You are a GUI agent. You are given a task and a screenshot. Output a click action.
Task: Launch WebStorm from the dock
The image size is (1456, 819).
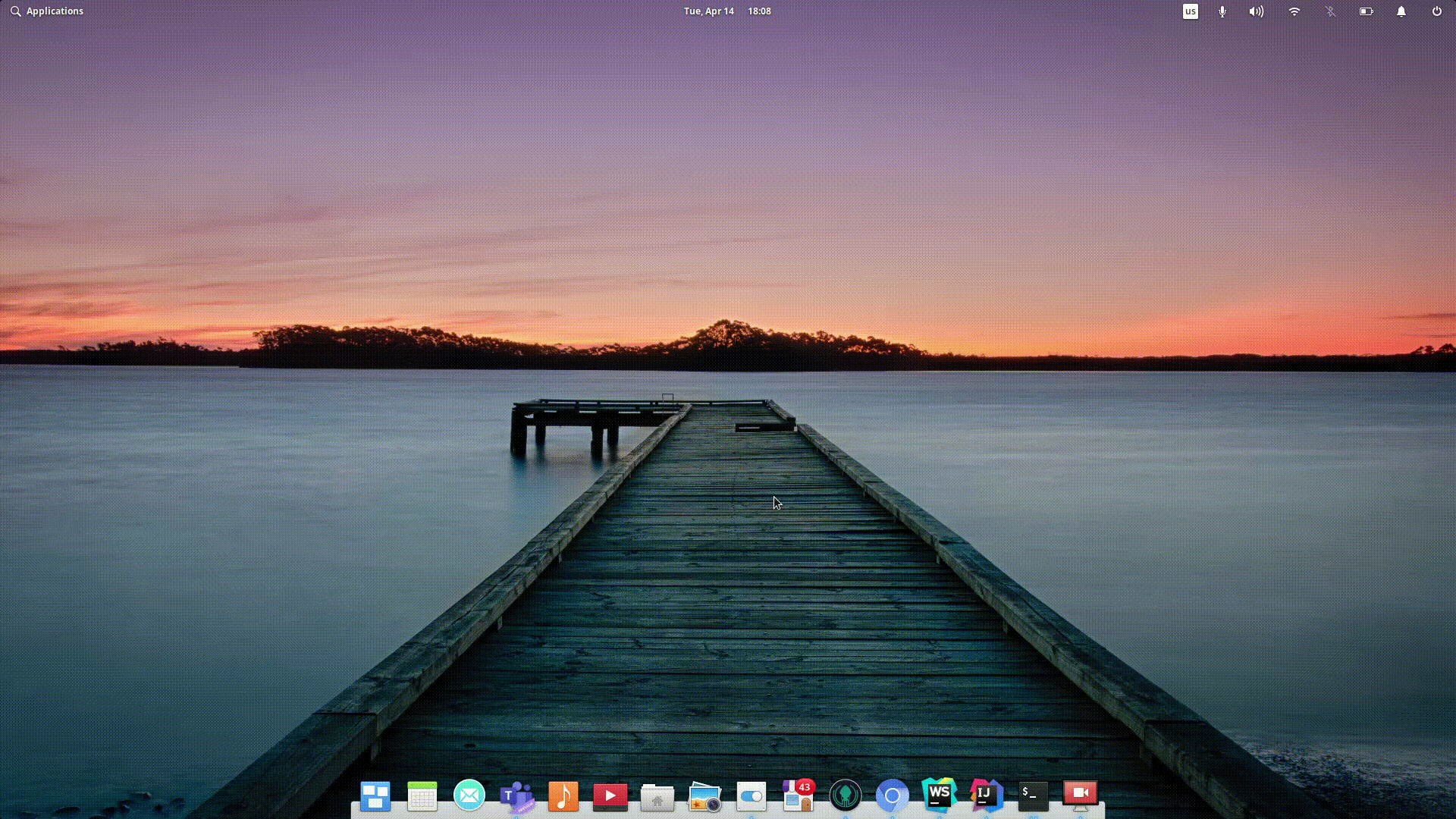click(x=940, y=795)
